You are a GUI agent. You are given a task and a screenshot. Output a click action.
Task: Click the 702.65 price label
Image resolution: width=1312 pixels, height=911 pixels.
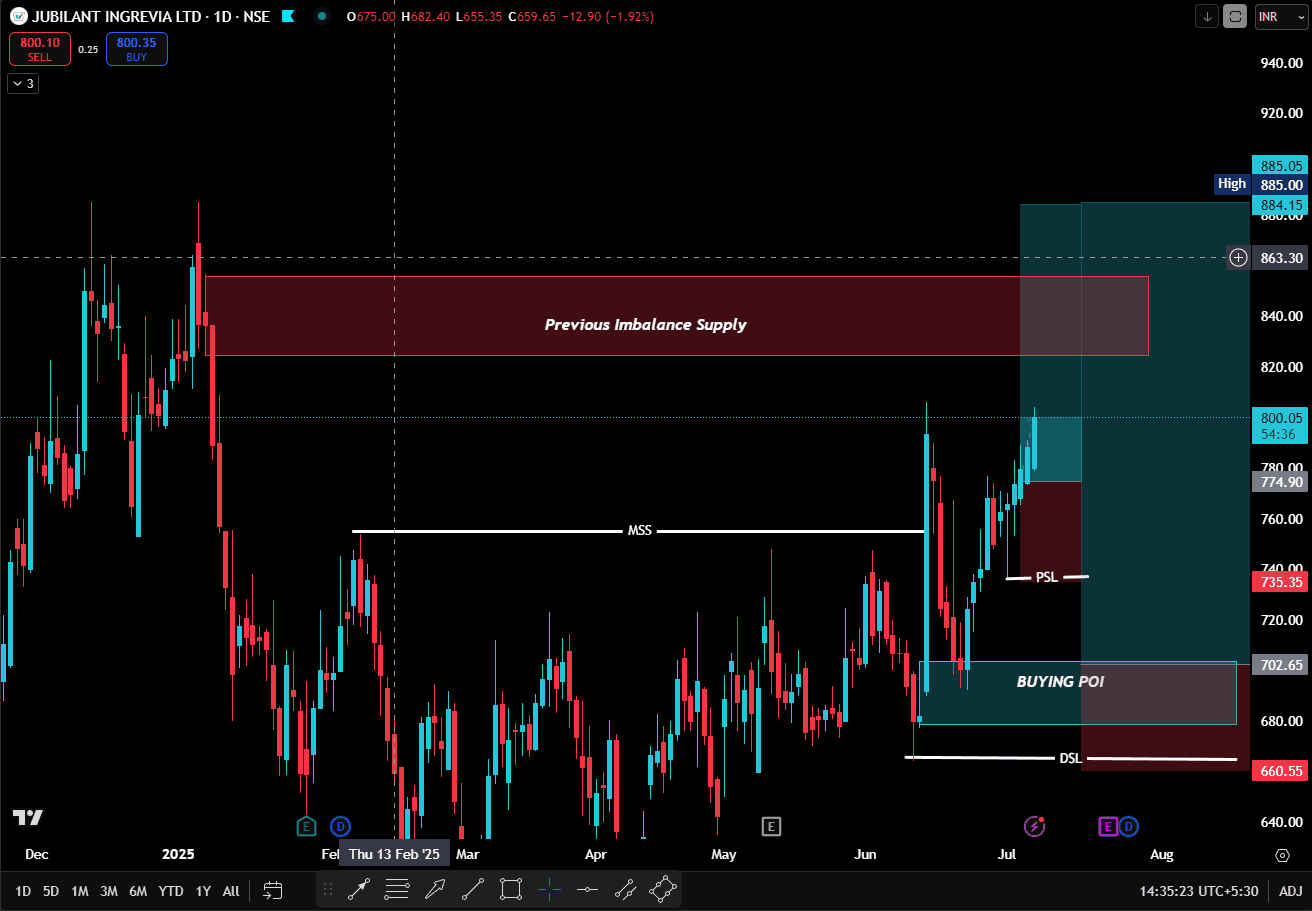point(1280,665)
